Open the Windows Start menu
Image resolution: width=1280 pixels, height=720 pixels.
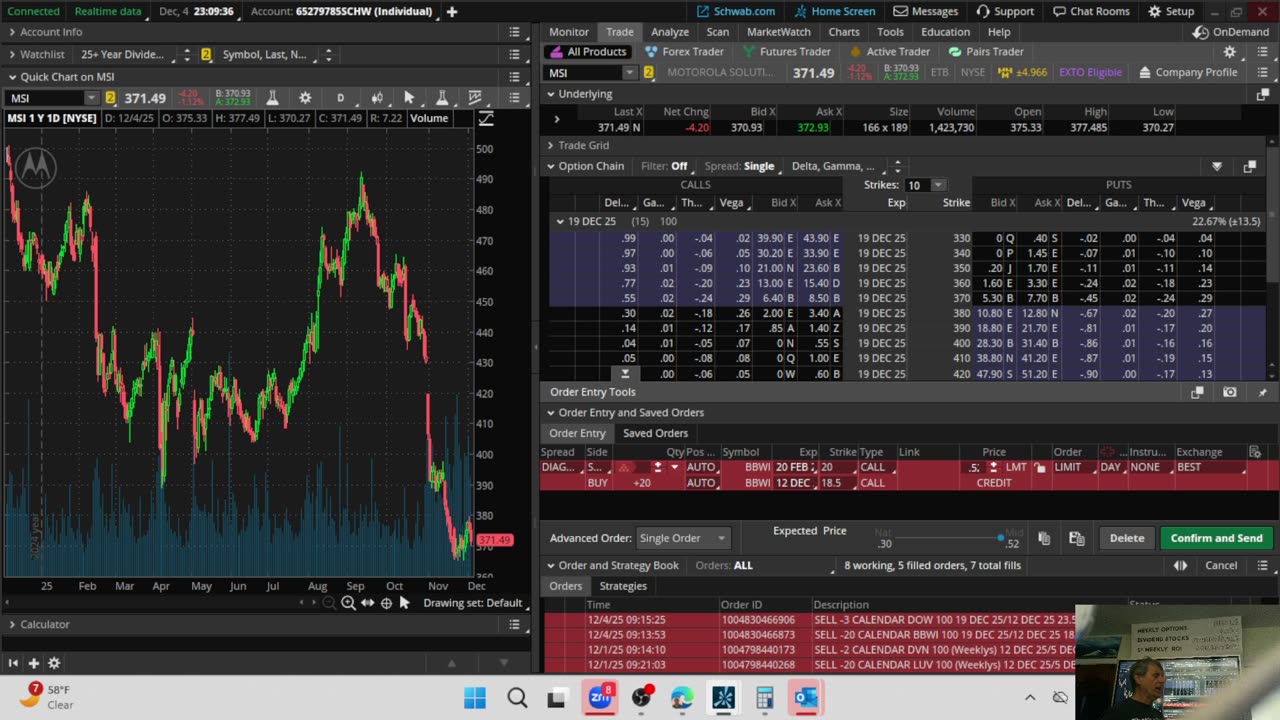point(475,697)
